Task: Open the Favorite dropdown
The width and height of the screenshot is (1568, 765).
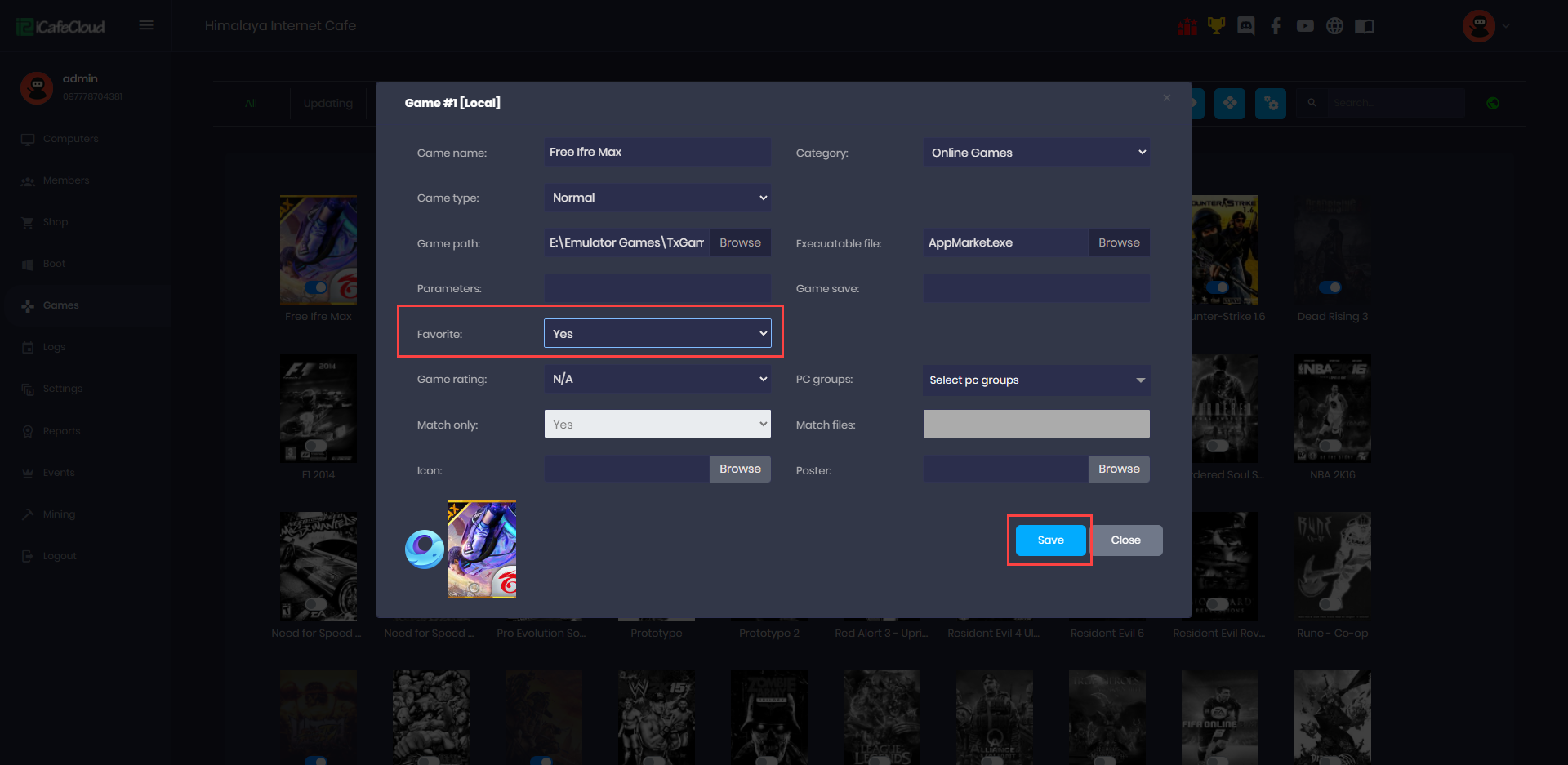Action: pos(657,333)
